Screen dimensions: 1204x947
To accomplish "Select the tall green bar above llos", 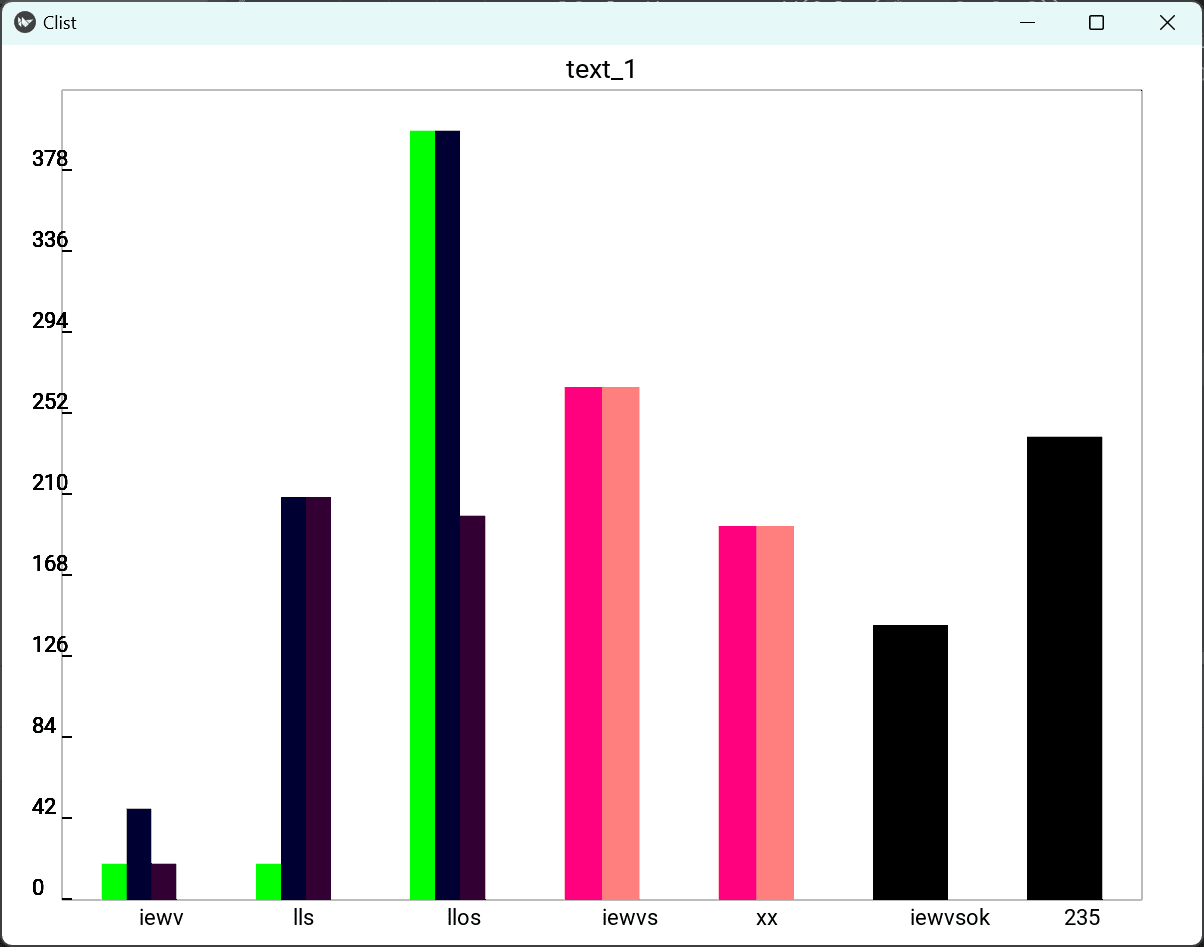I will point(423,515).
